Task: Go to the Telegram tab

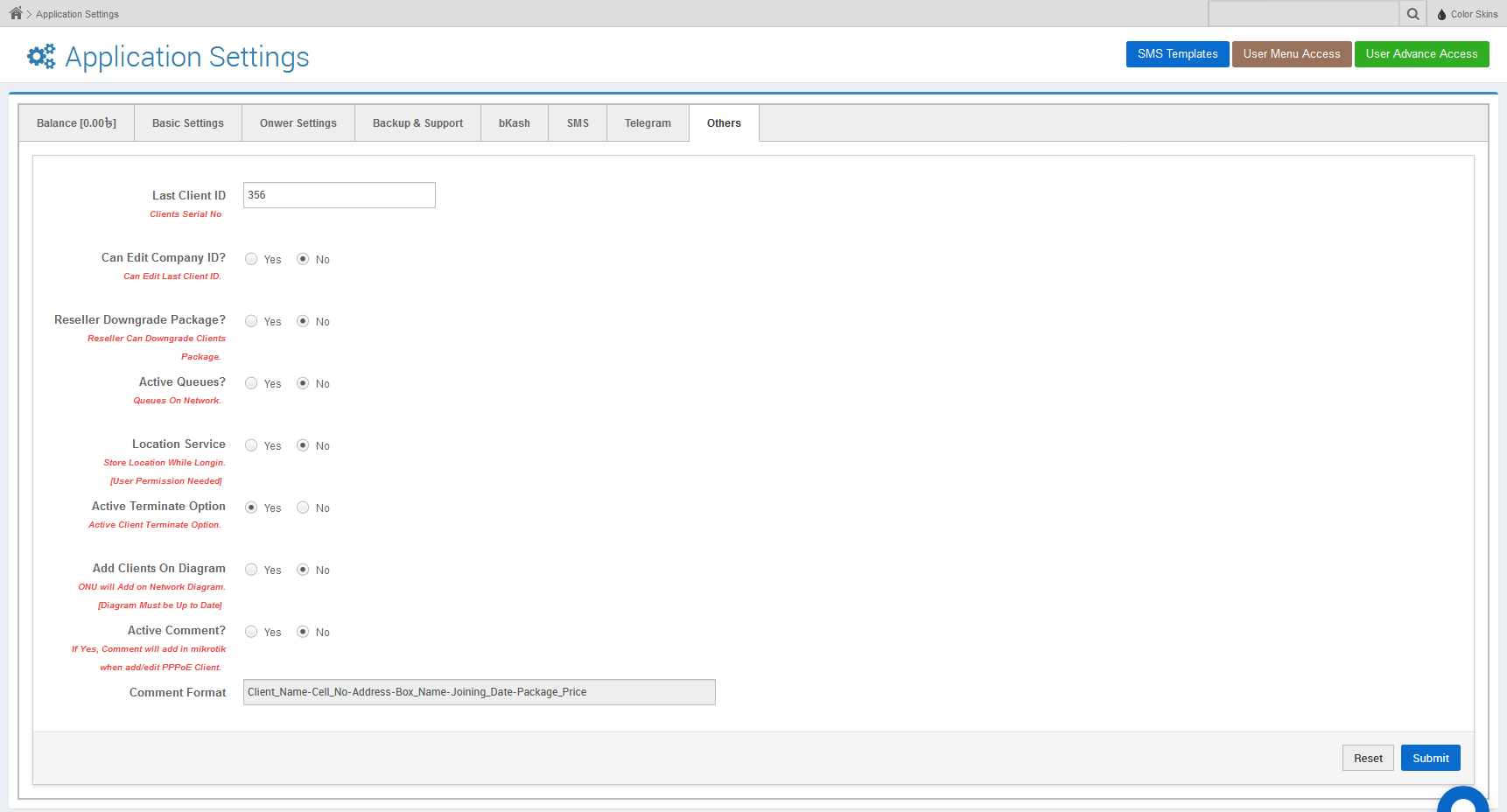Action: click(648, 123)
